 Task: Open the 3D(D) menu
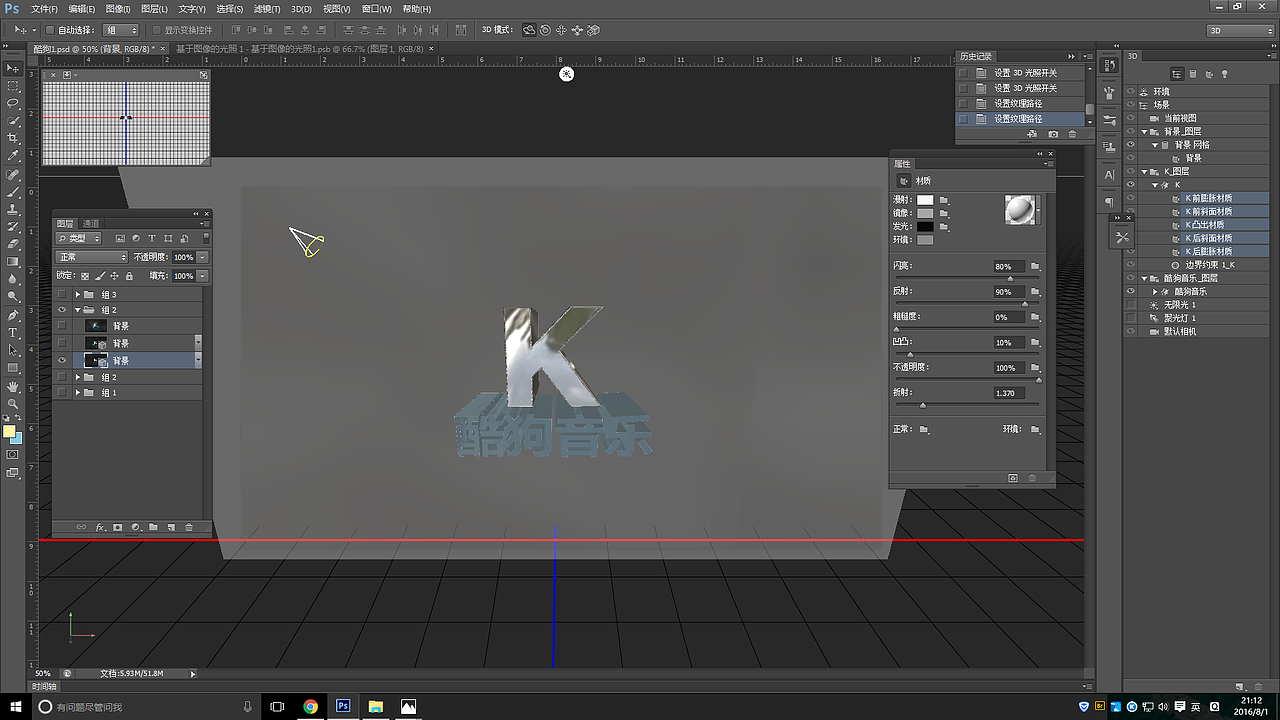301,9
